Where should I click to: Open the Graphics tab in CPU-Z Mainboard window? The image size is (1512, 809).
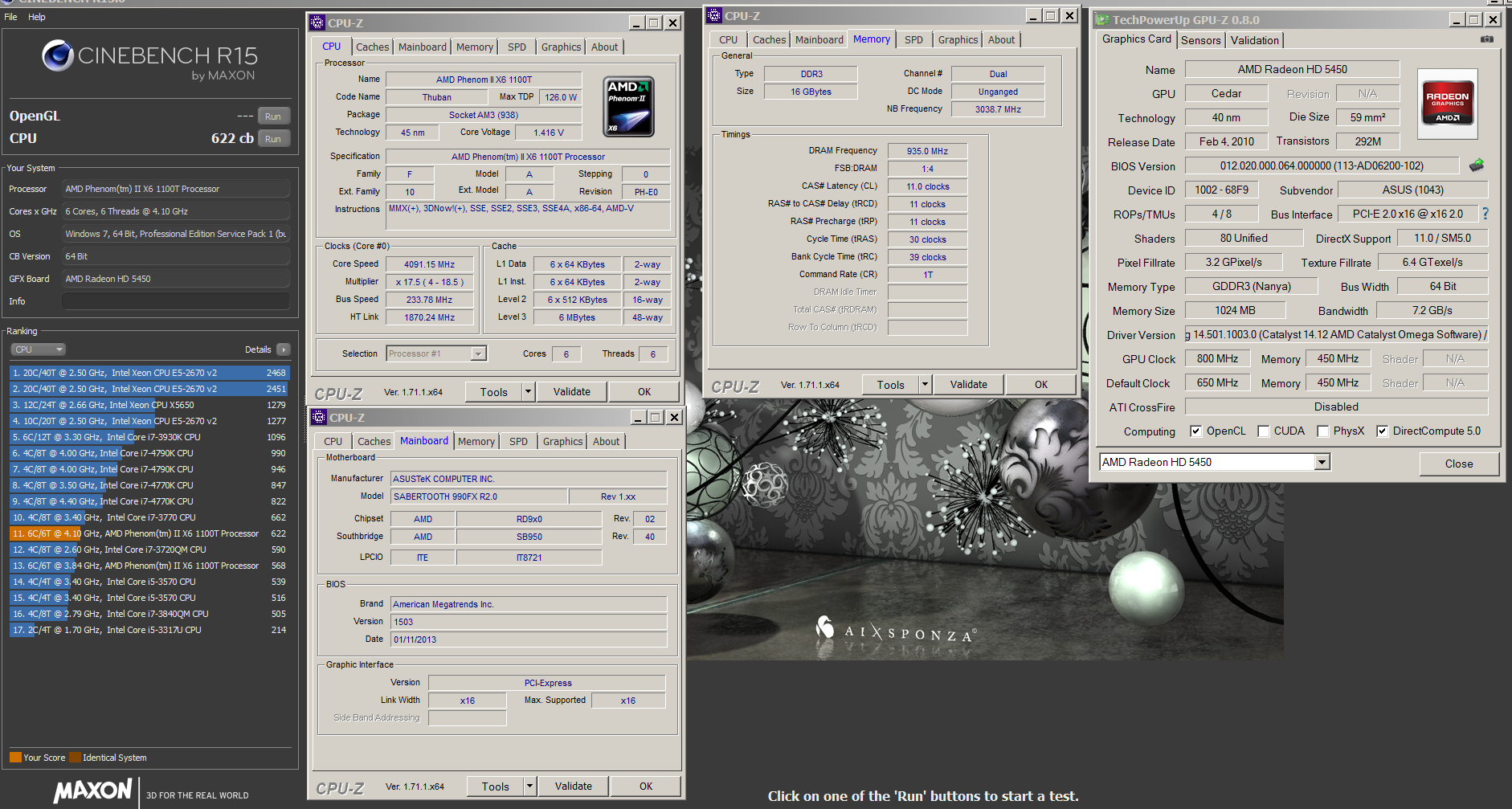563,441
